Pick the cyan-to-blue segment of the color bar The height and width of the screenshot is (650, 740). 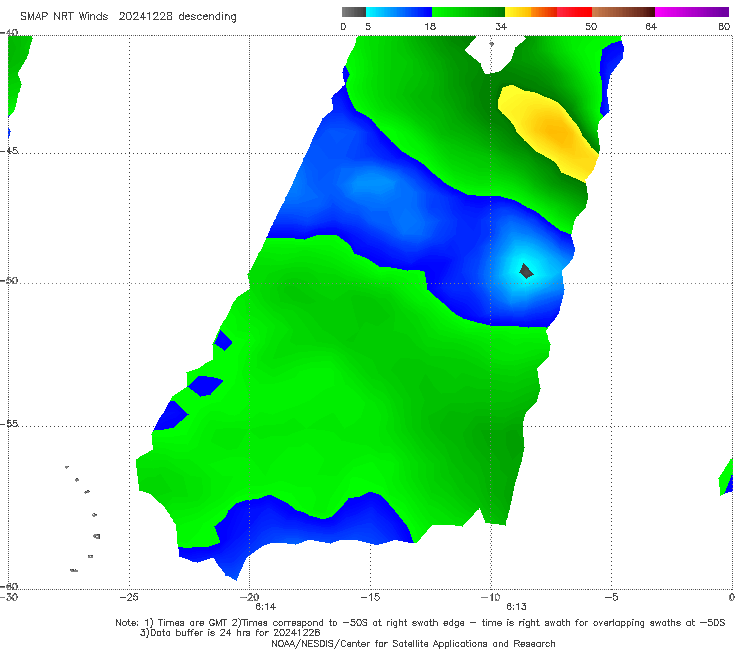pyautogui.click(x=399, y=12)
